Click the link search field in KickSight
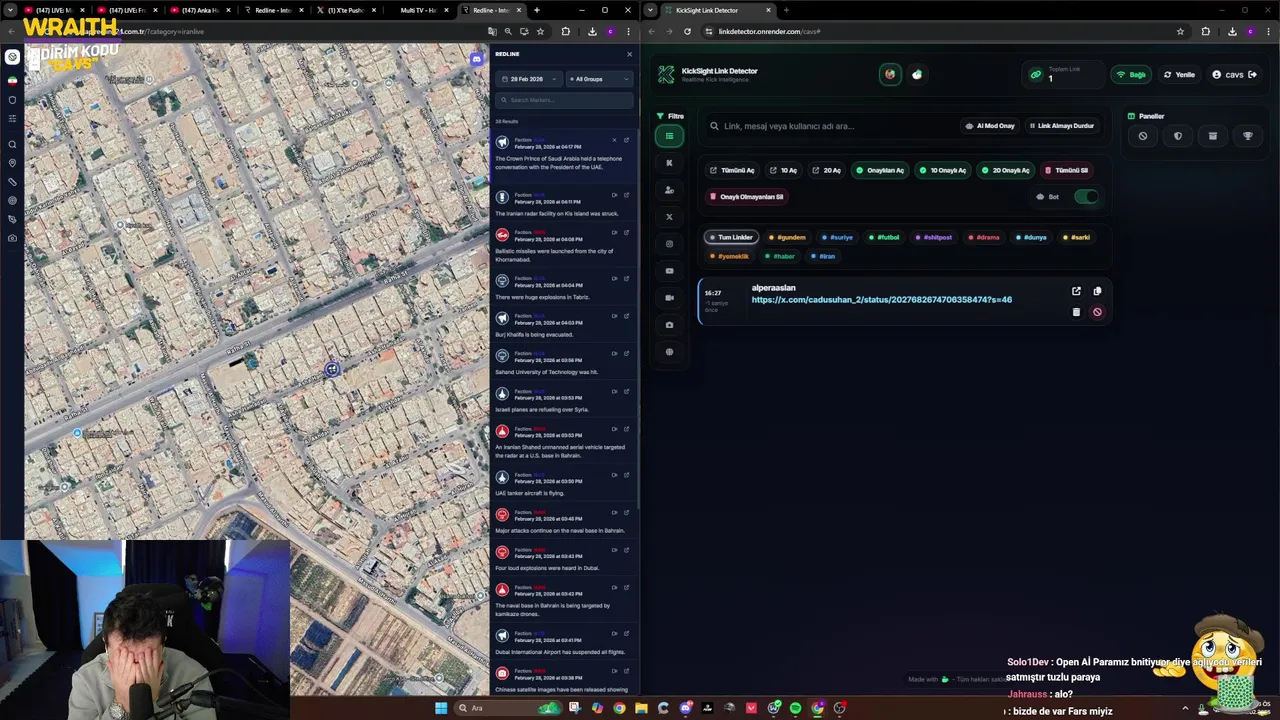This screenshot has height=720, width=1280. pos(830,126)
